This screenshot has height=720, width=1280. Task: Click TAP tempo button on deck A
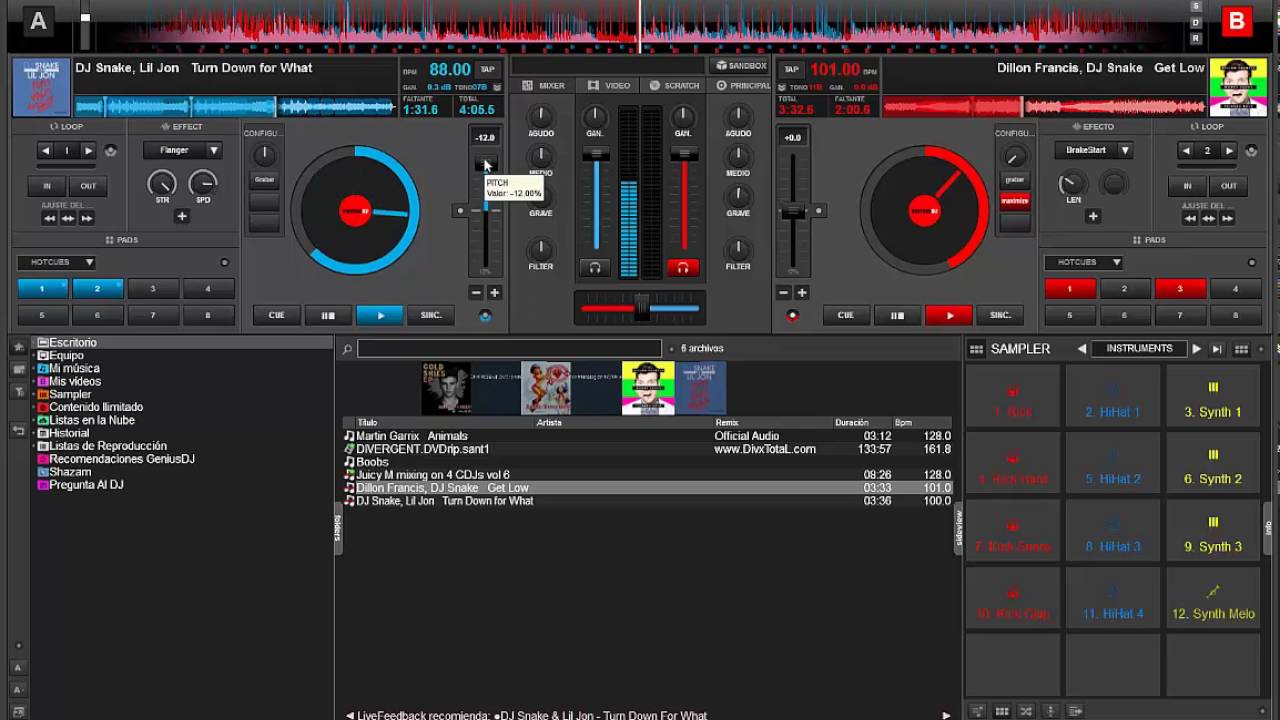pyautogui.click(x=487, y=69)
